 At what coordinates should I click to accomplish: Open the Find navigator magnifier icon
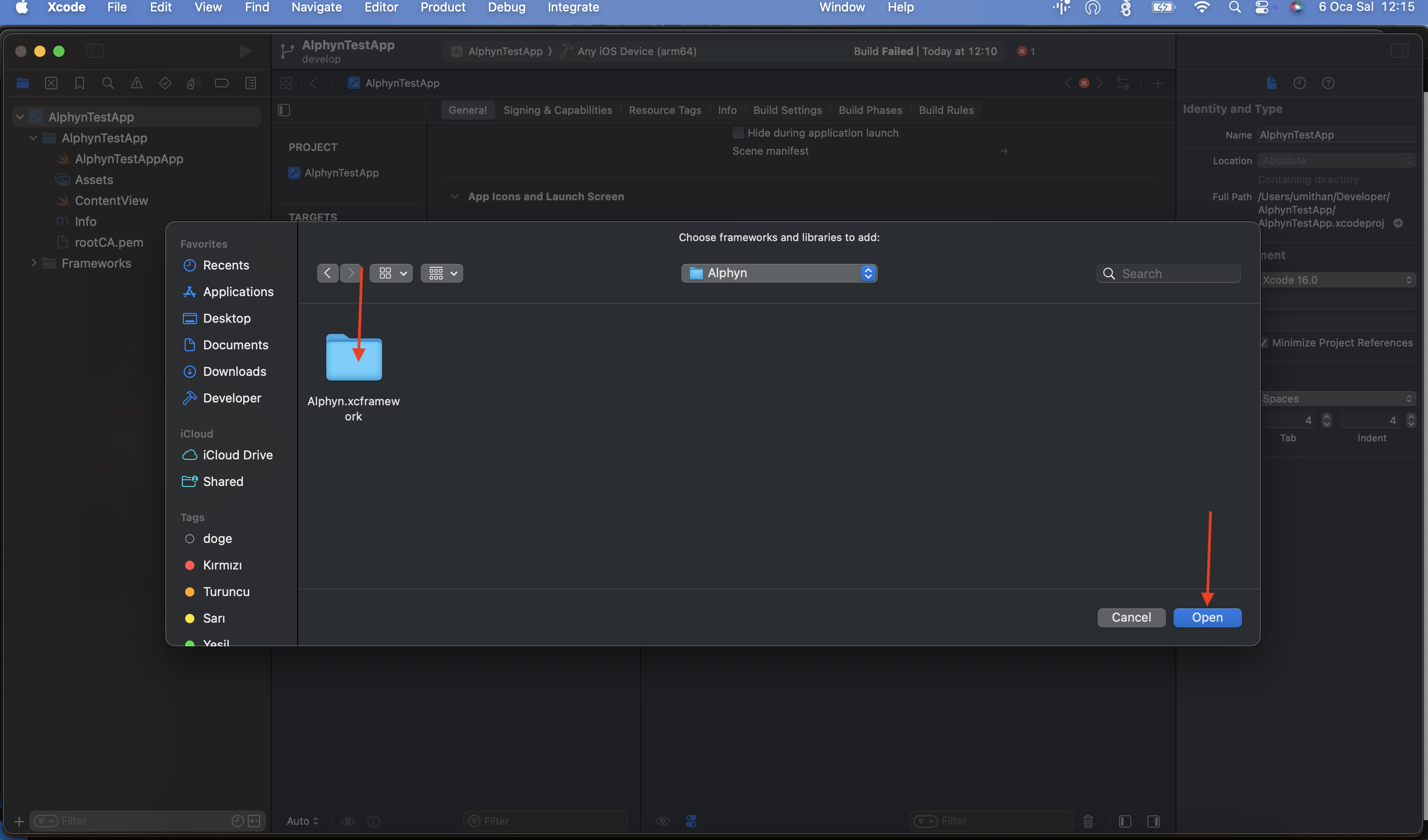point(108,83)
